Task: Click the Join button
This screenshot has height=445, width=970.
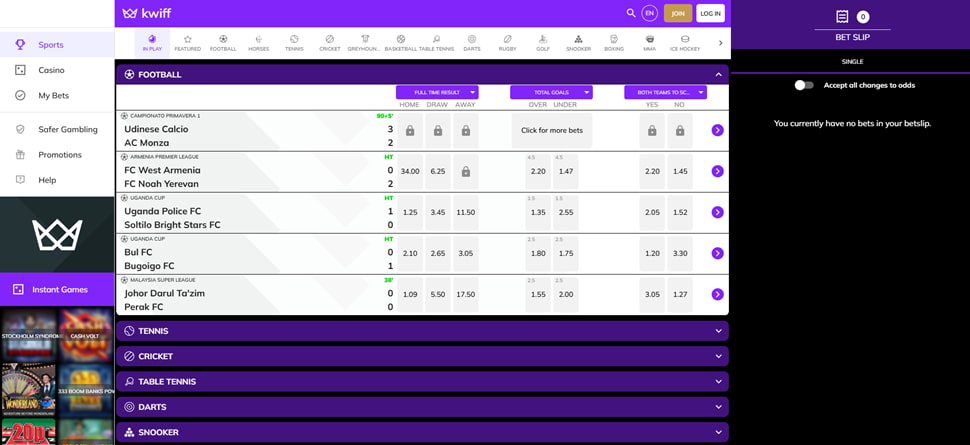Action: point(678,13)
